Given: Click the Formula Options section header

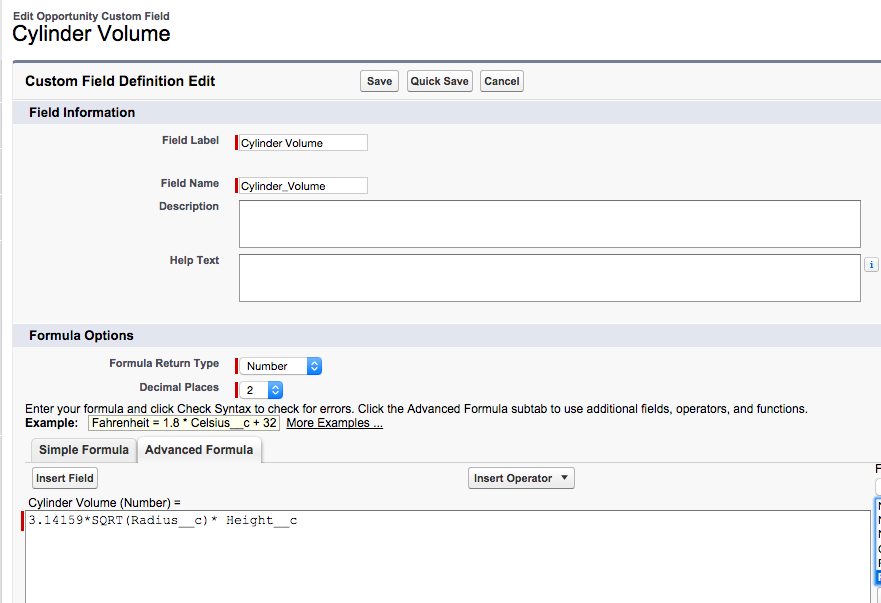Looking at the screenshot, I should click(x=81, y=335).
